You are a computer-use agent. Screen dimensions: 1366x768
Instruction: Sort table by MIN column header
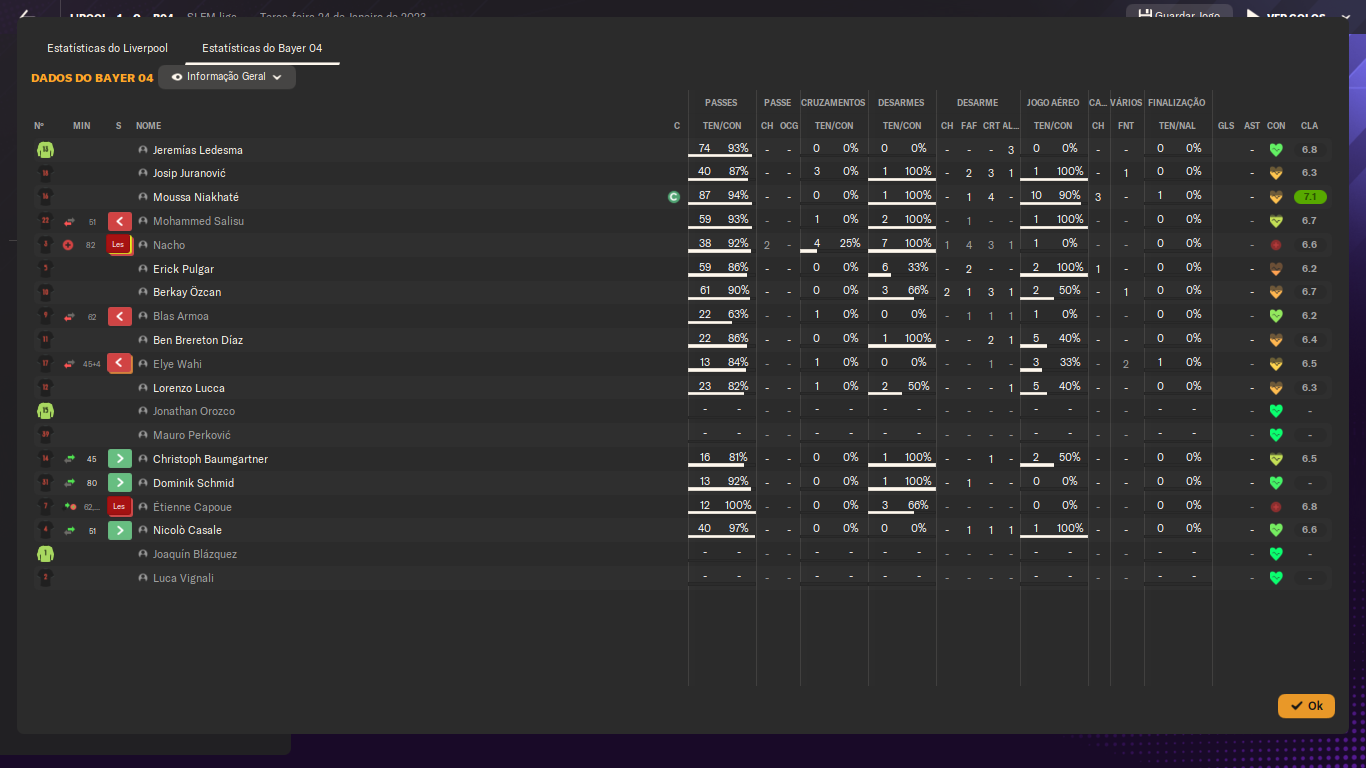tap(82, 126)
